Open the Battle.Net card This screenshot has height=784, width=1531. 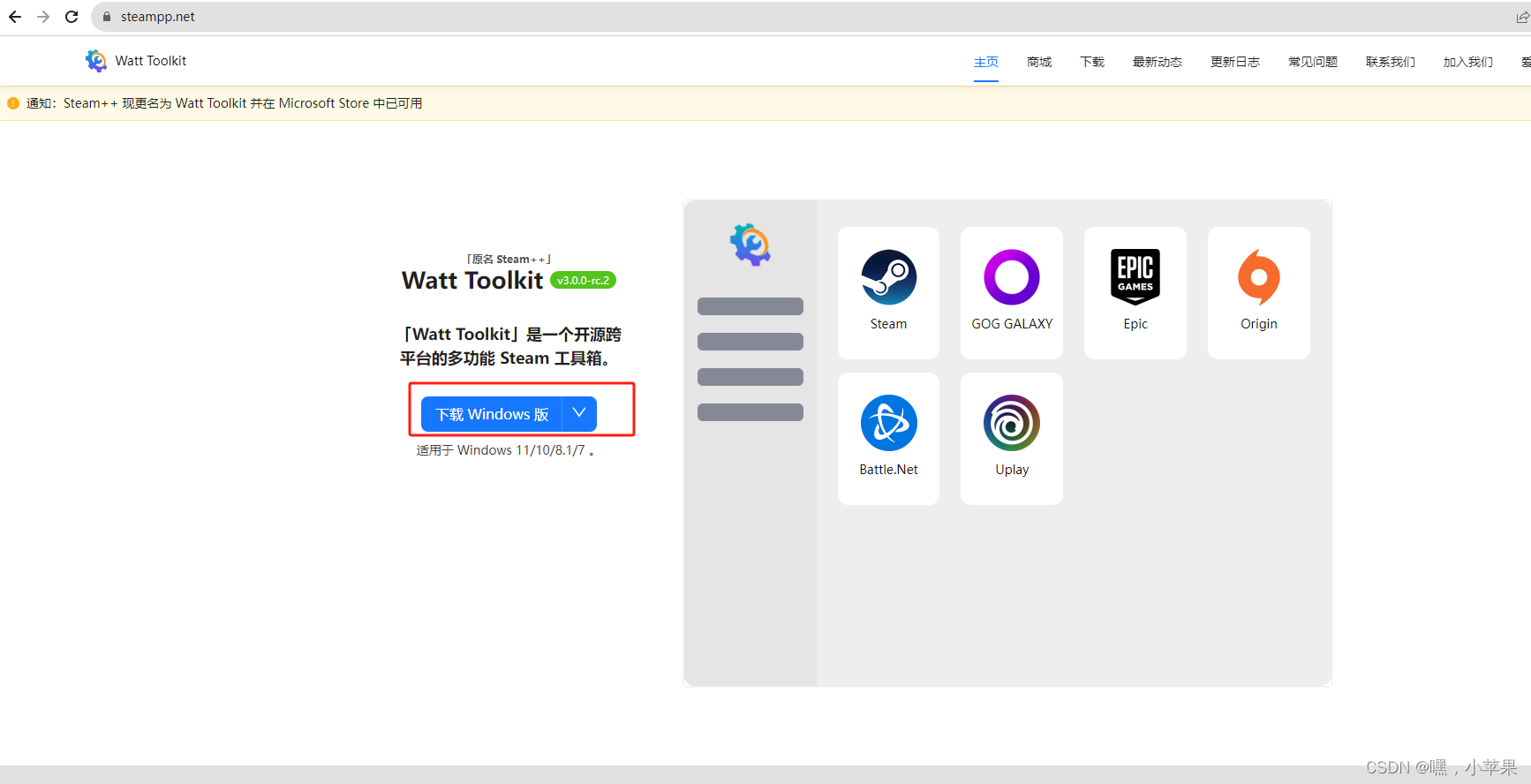coord(888,439)
